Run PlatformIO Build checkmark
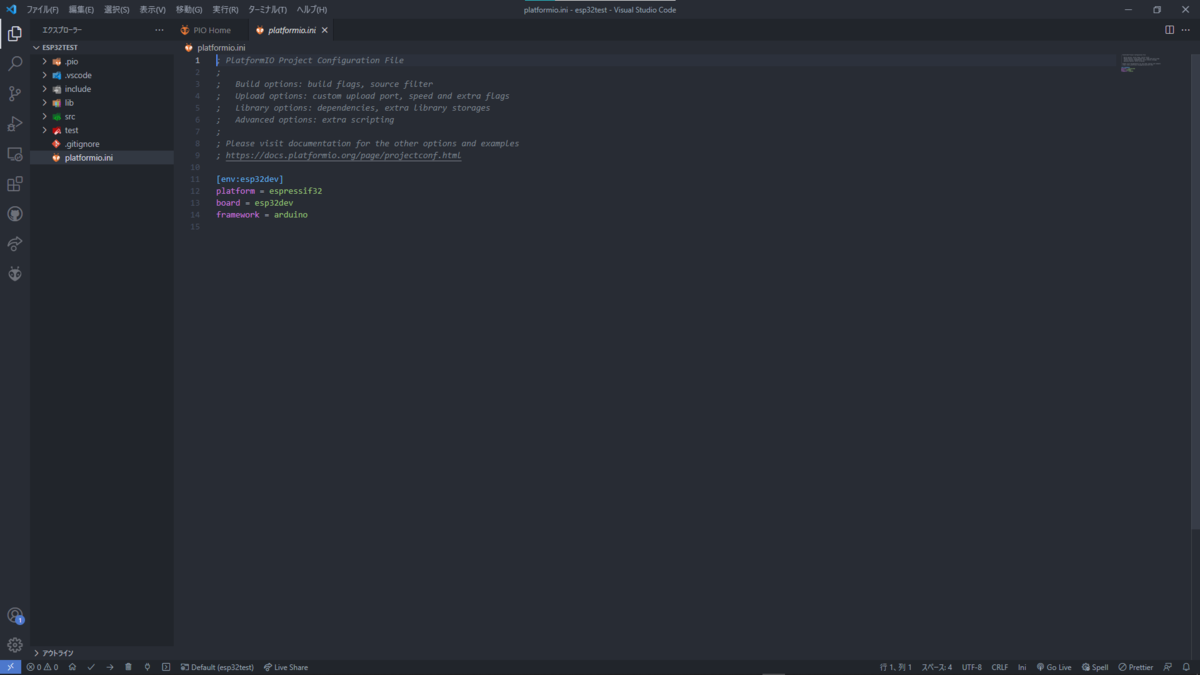Screen dimensions: 1200x675 pyautogui.click(x=91, y=667)
